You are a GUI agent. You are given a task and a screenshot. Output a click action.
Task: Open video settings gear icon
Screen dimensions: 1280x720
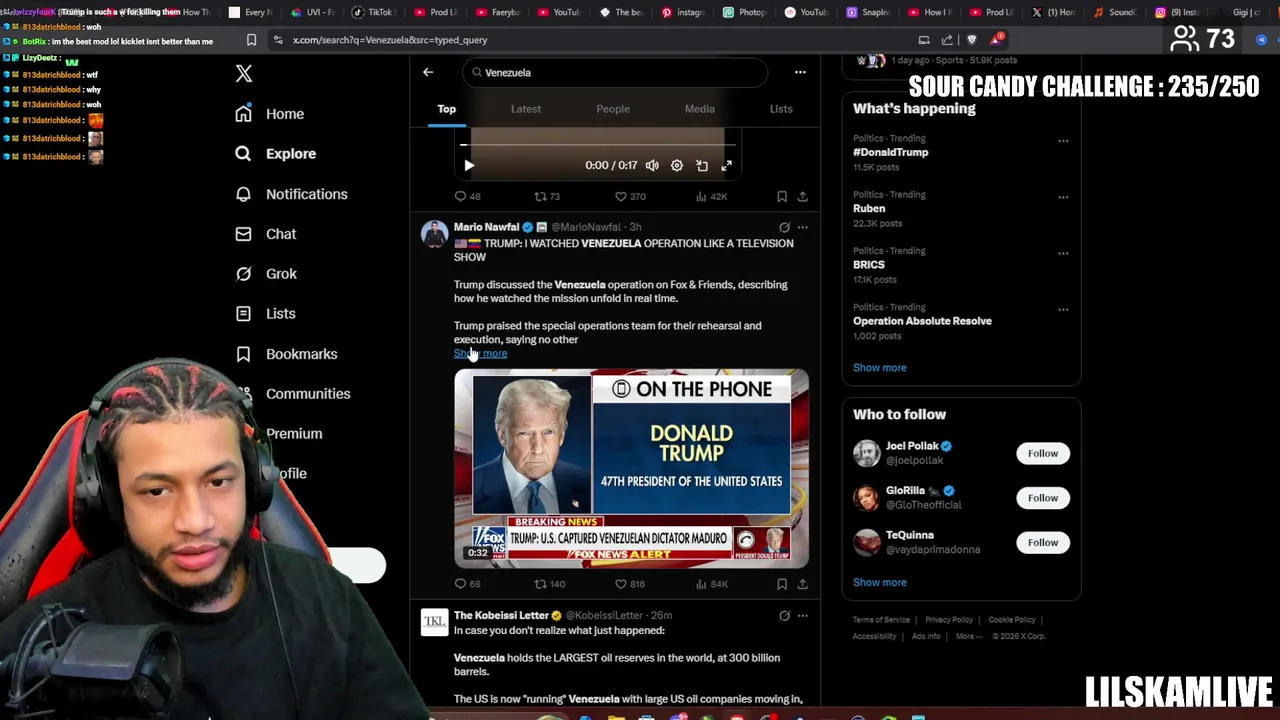click(x=677, y=166)
